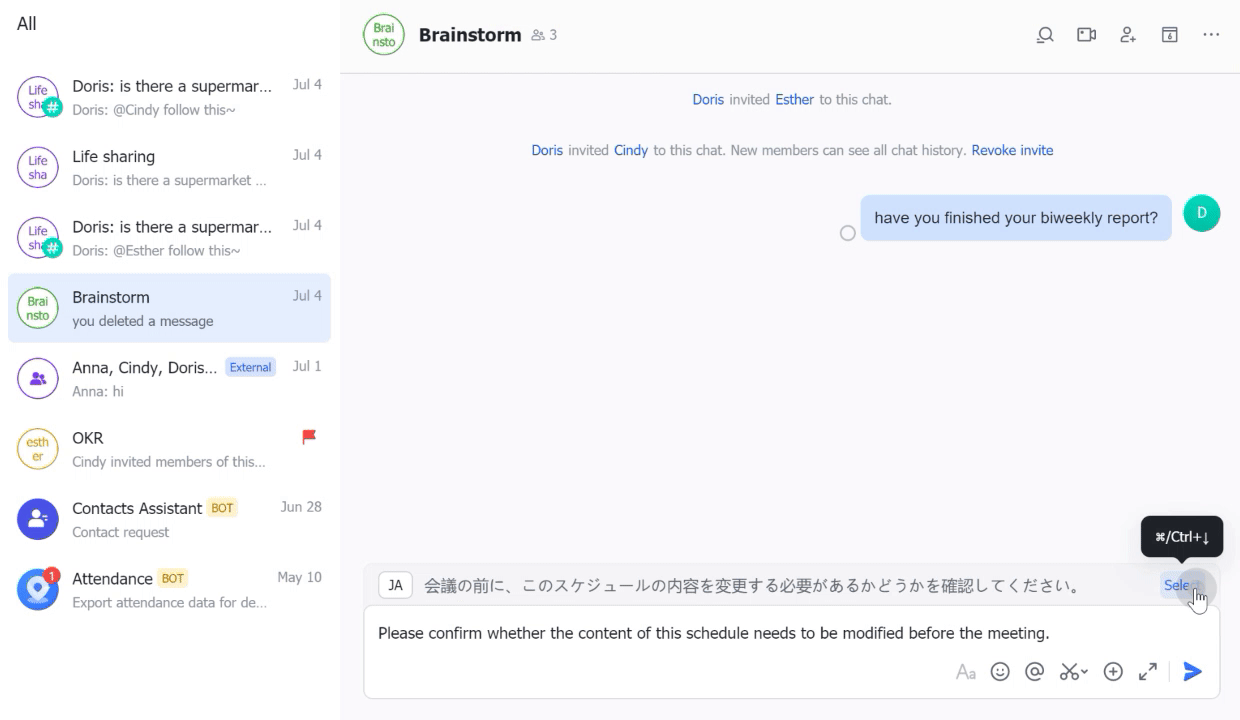Click the JA translation language selector

[x=395, y=586]
